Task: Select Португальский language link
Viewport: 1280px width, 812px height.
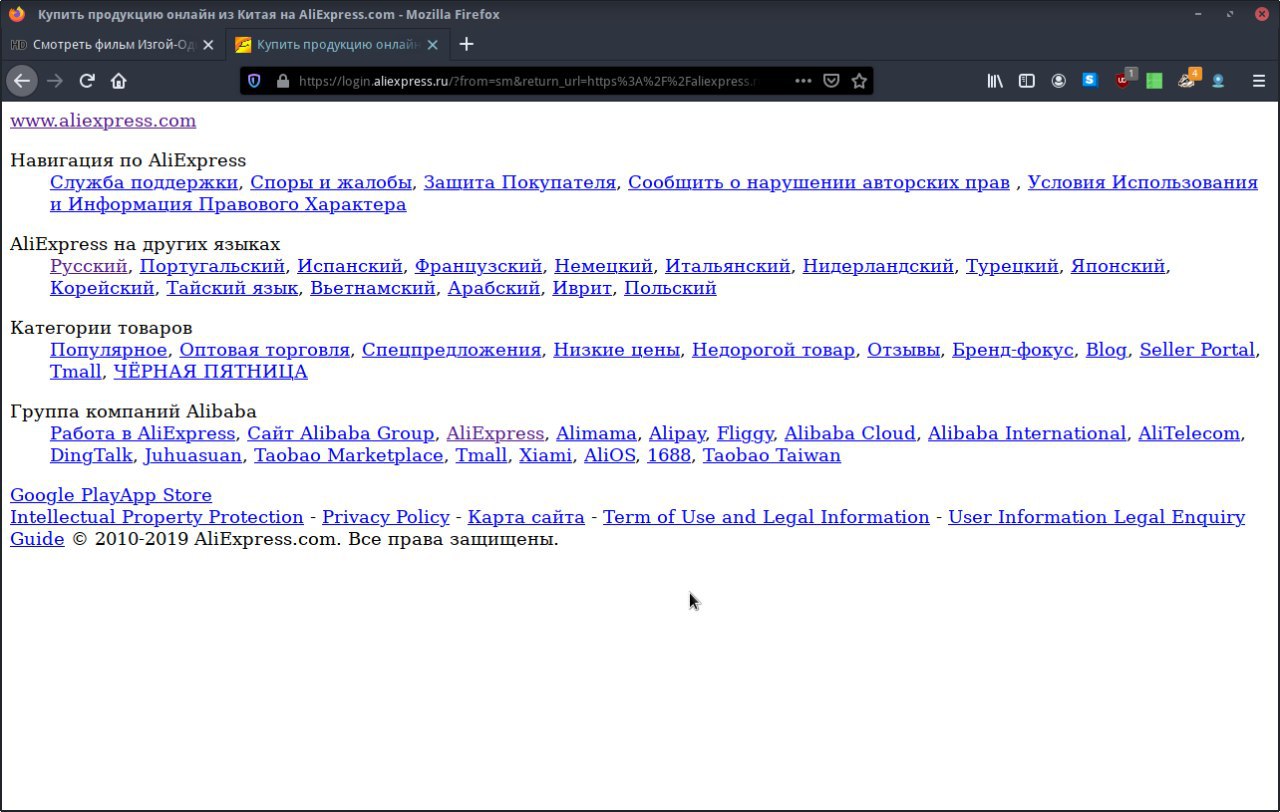Action: [213, 266]
